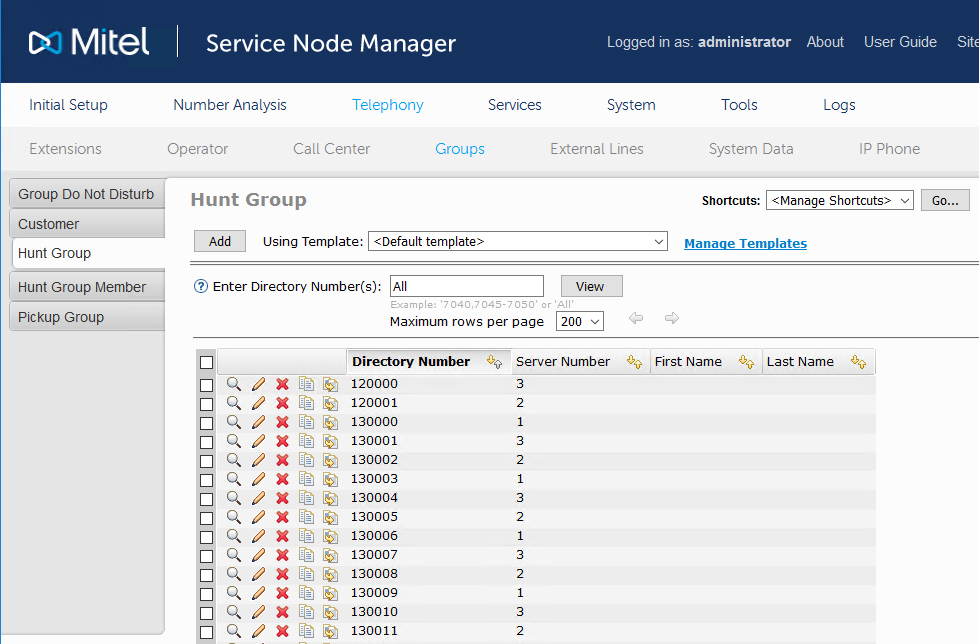The height and width of the screenshot is (644, 979).
Task: Tick the checkbox for directory 120001
Action: tap(206, 403)
